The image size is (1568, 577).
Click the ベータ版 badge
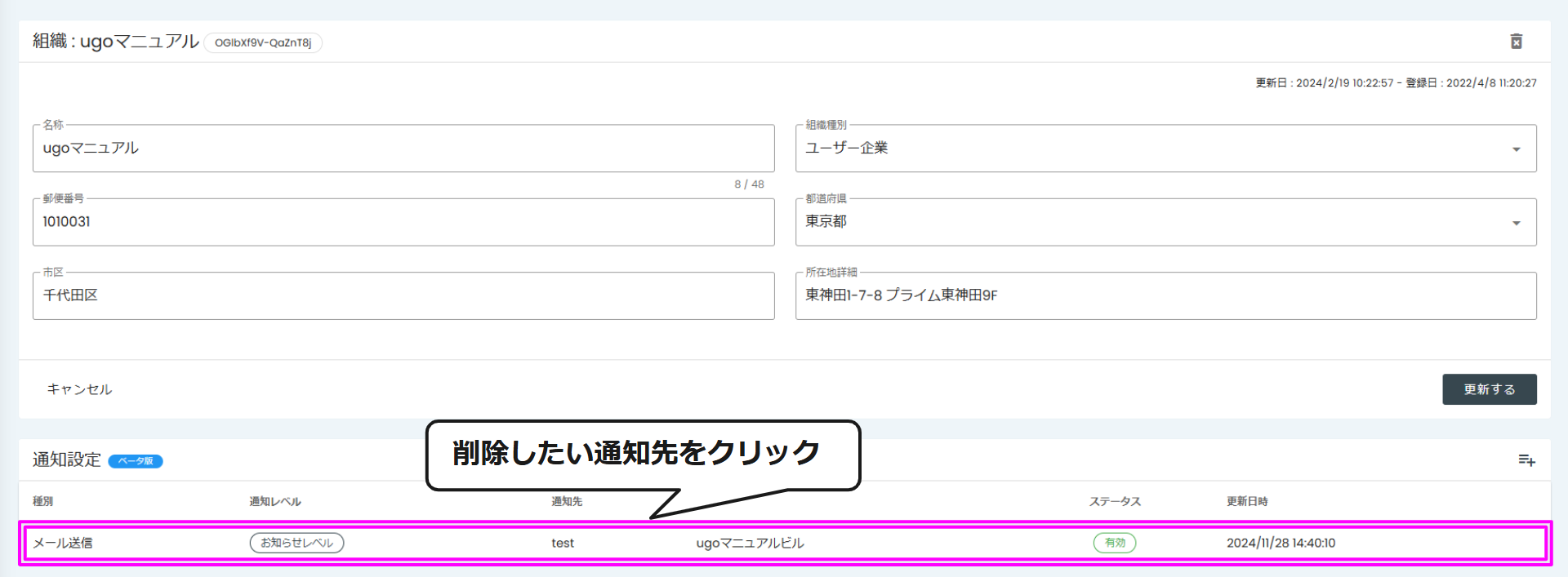136,461
